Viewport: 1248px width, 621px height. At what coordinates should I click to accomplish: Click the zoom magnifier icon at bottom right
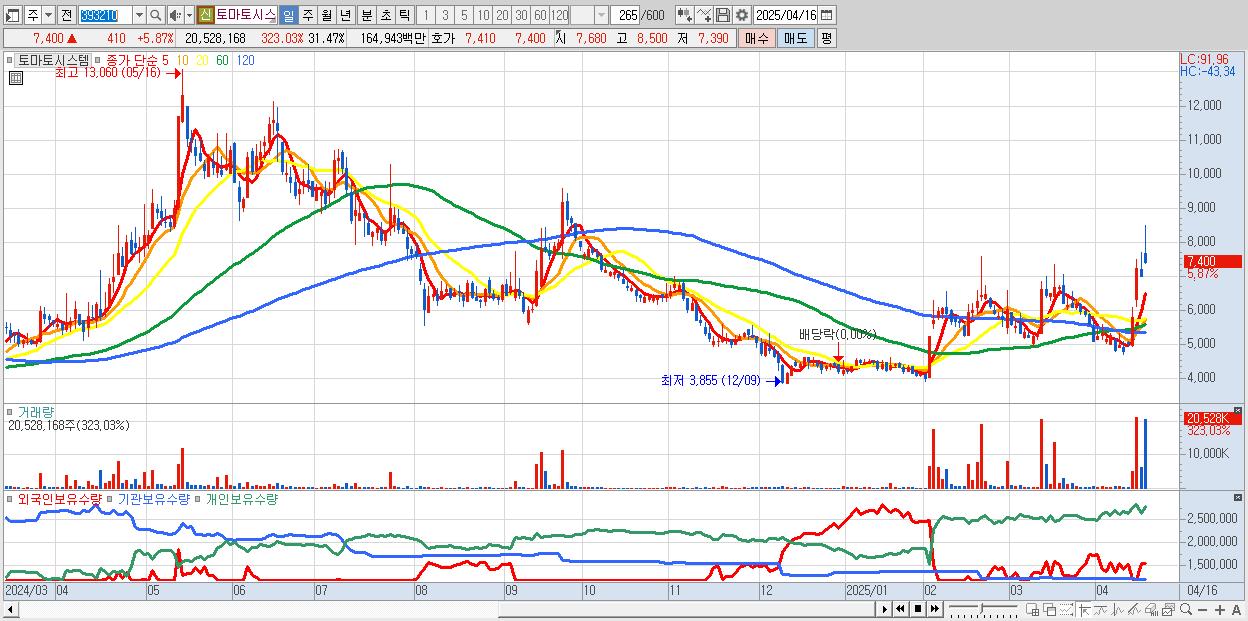click(1186, 609)
